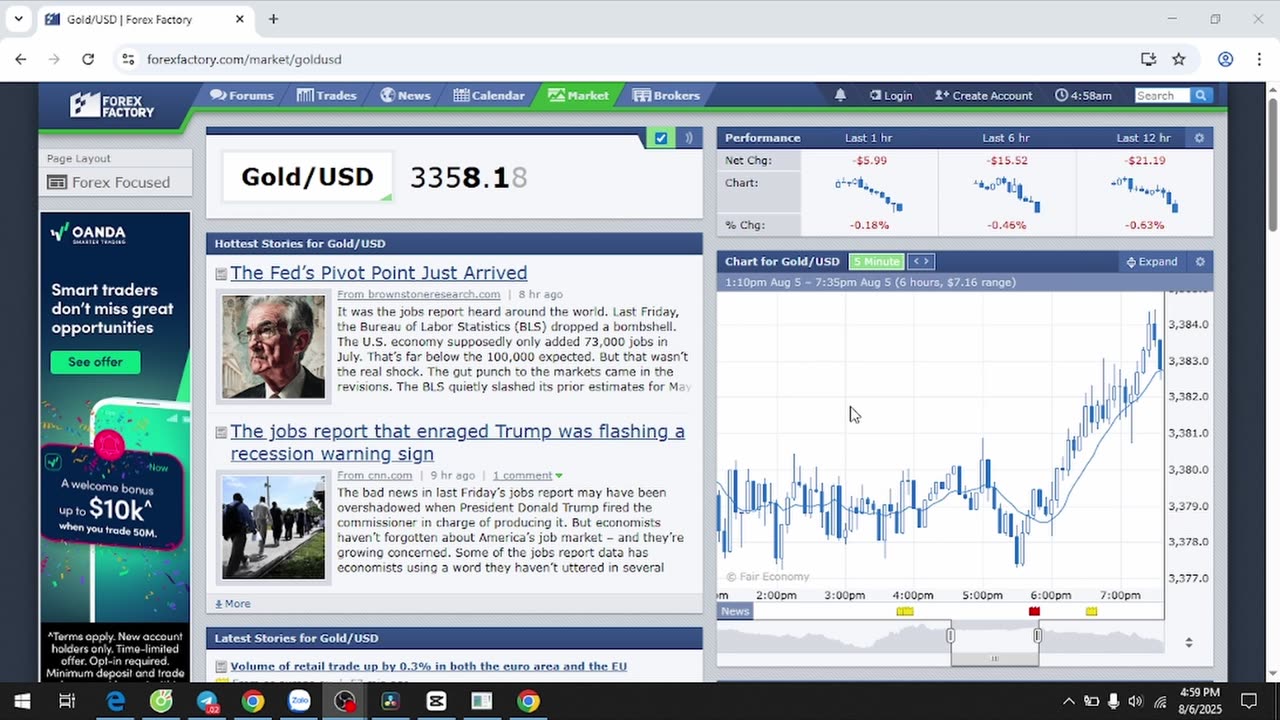Open the Forums menu

click(241, 95)
